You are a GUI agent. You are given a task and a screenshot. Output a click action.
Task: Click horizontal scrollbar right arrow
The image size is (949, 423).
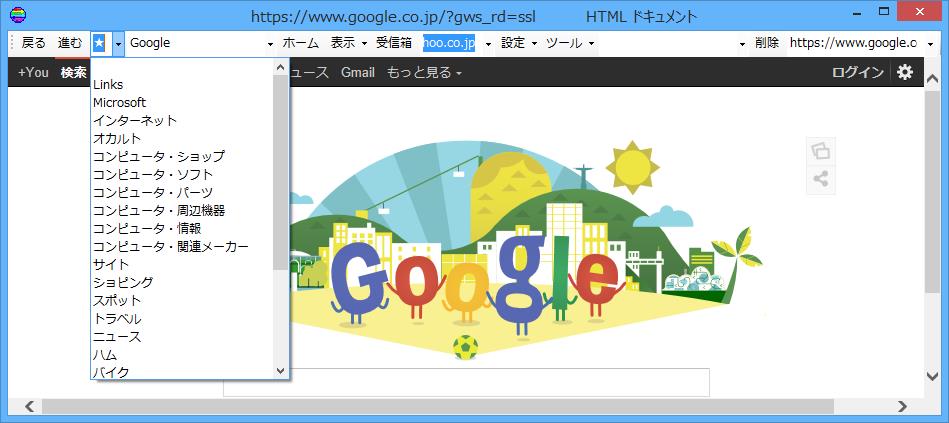[x=902, y=405]
